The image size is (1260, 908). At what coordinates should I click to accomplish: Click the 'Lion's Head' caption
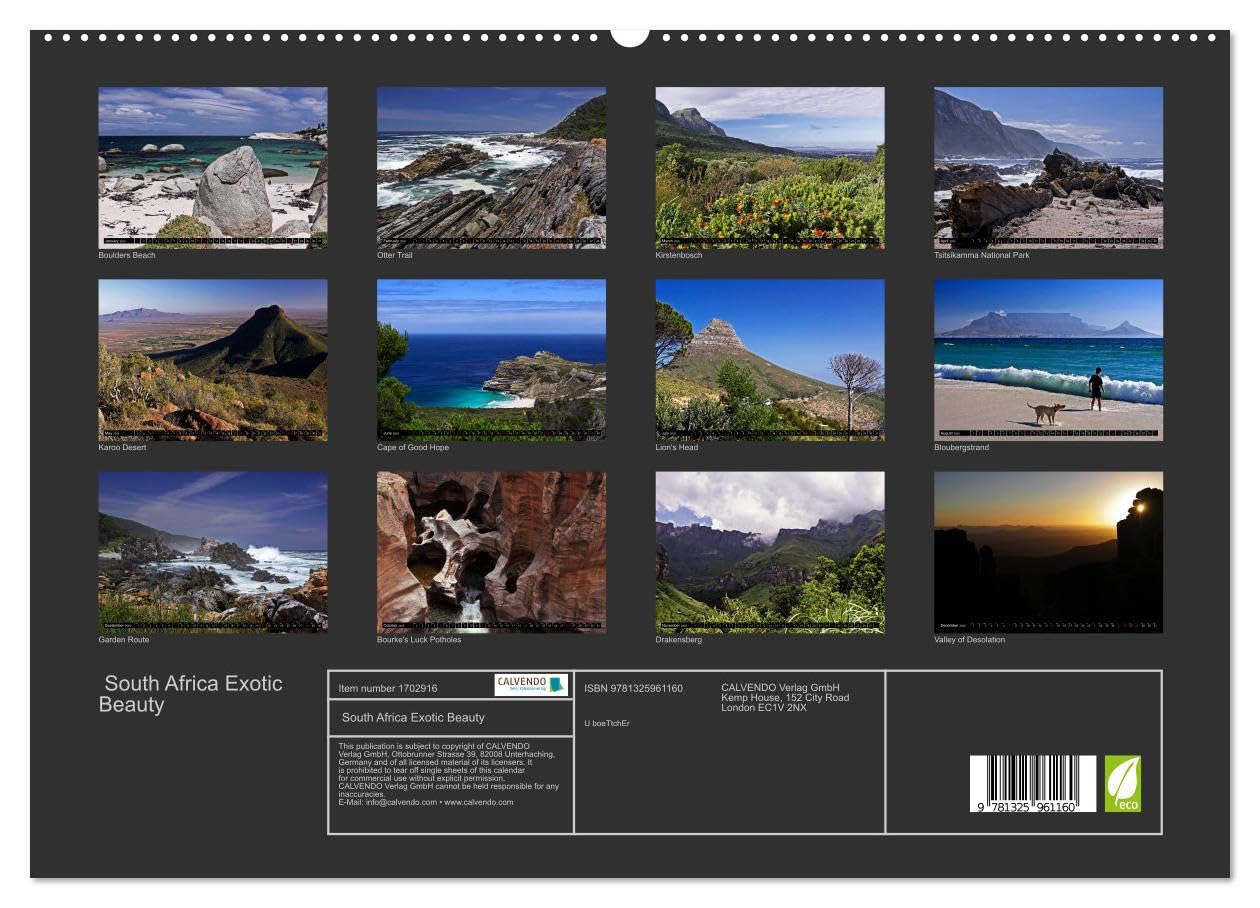click(x=677, y=448)
